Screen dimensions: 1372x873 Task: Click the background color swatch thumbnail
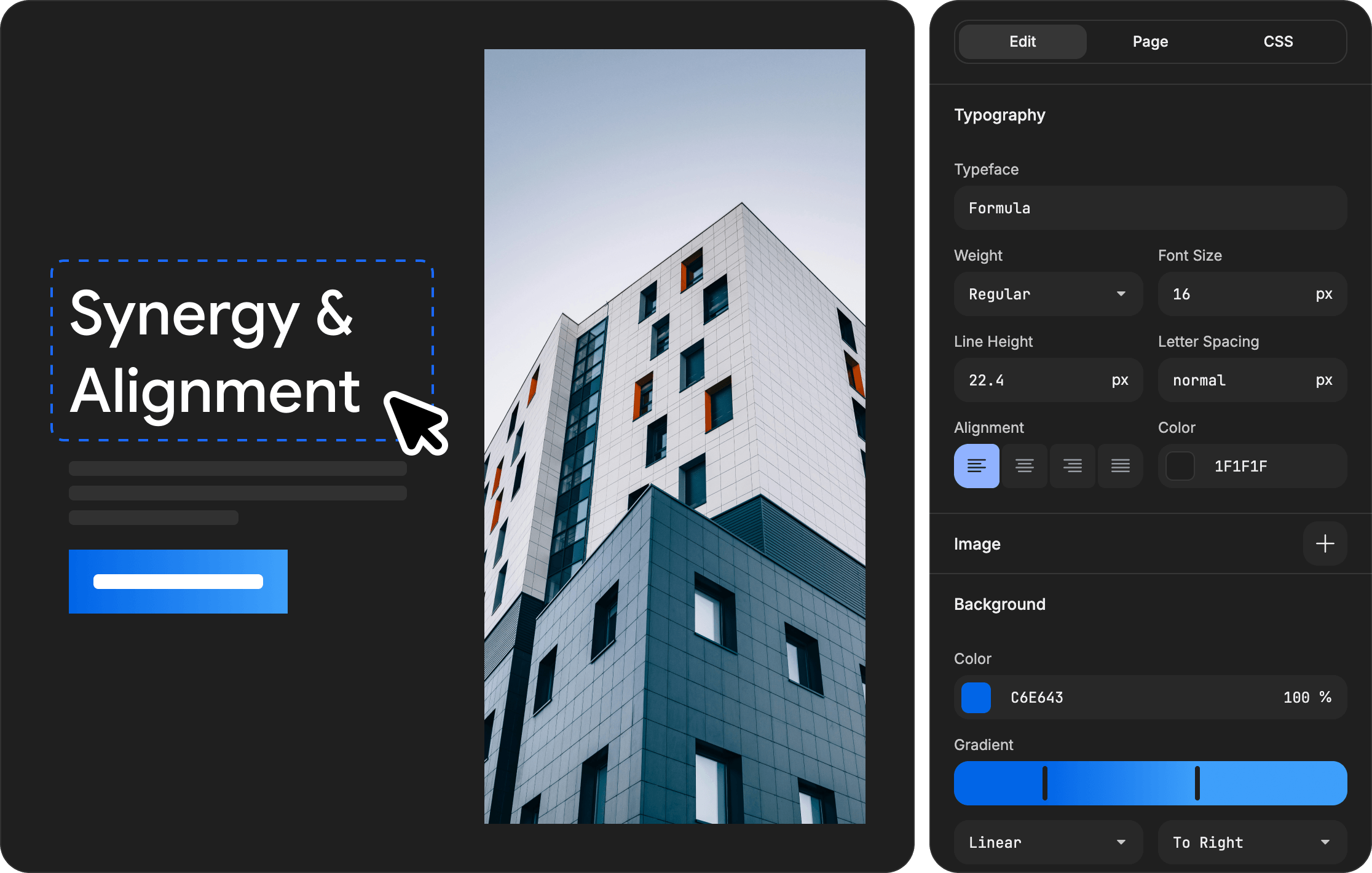pyautogui.click(x=976, y=697)
